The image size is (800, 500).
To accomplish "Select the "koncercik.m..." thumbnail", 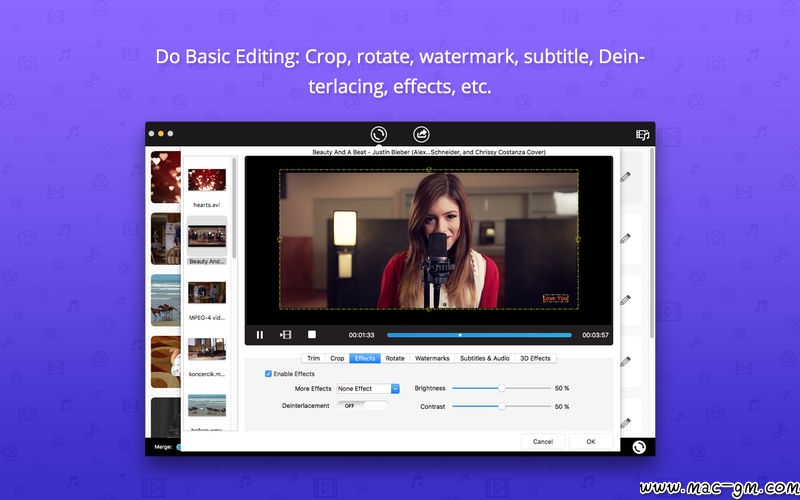I will (x=207, y=349).
